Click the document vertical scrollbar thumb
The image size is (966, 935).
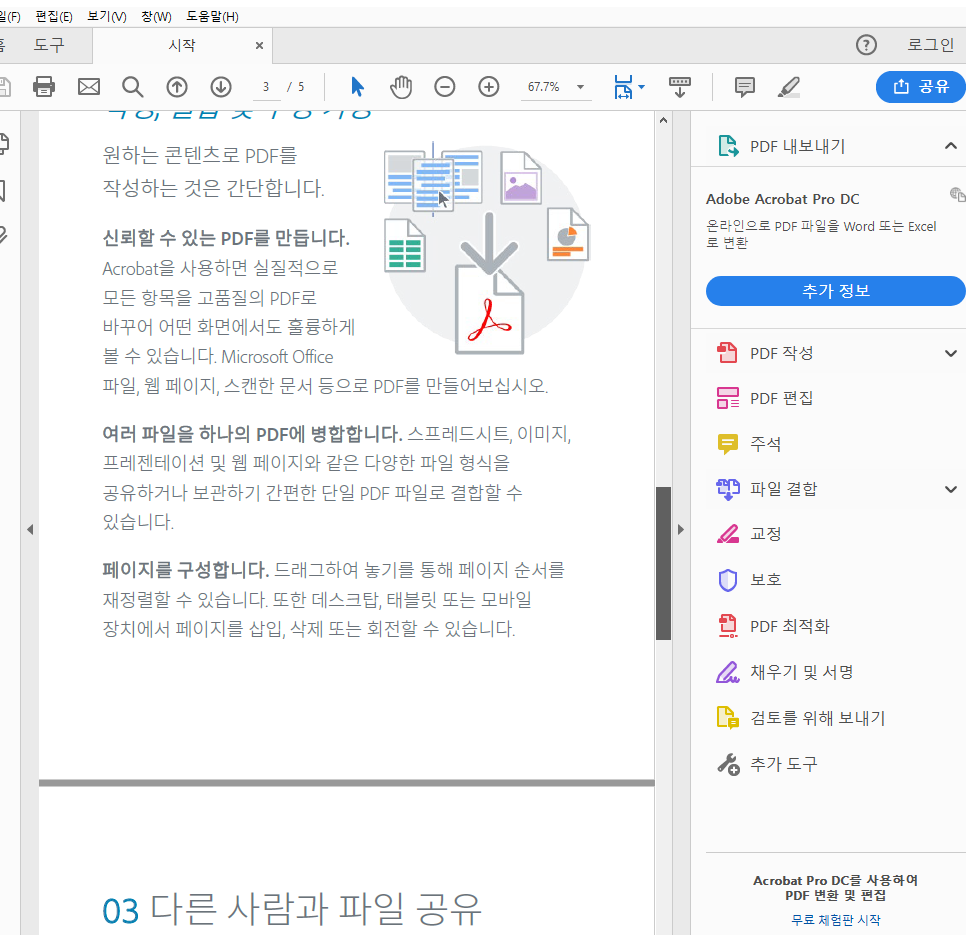(x=664, y=564)
